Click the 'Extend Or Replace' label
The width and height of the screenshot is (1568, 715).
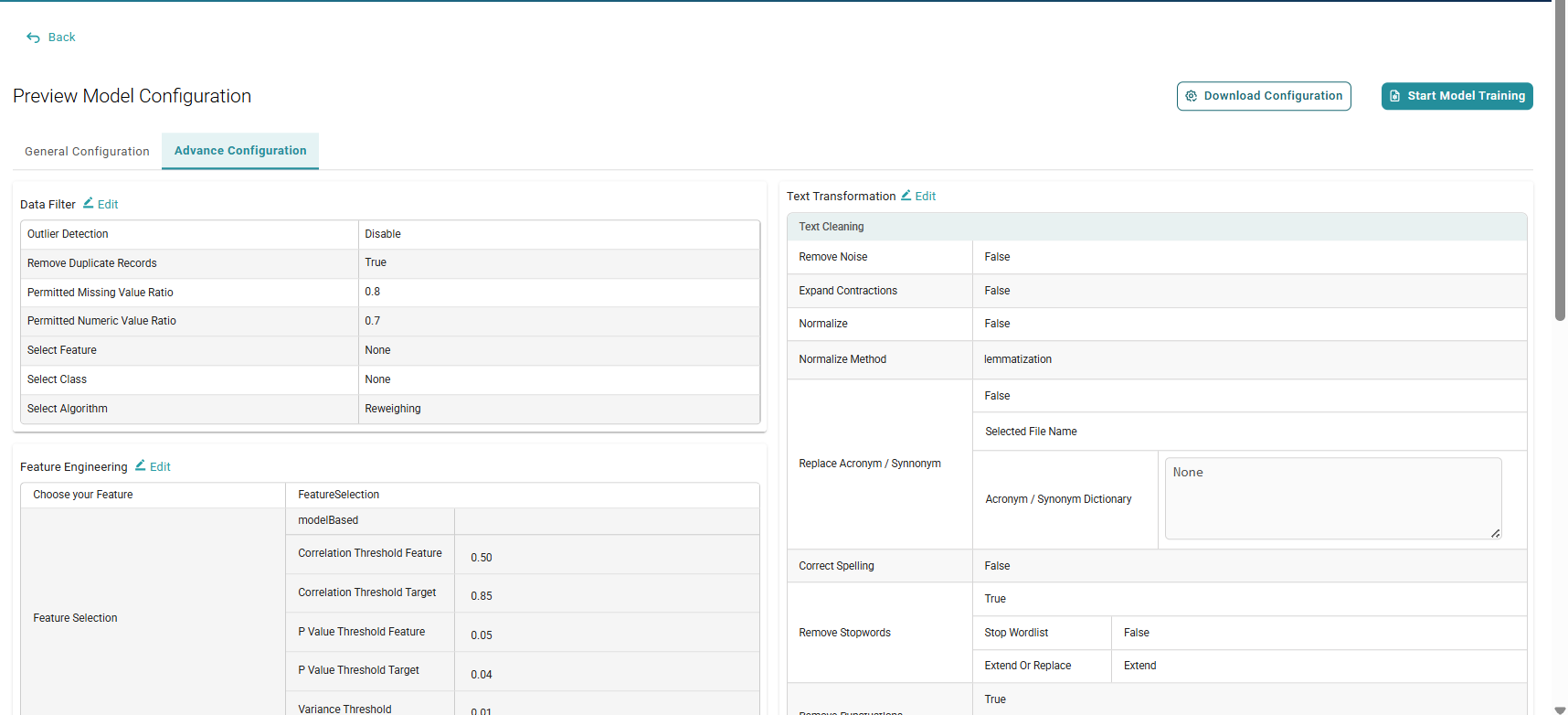pos(1028,666)
